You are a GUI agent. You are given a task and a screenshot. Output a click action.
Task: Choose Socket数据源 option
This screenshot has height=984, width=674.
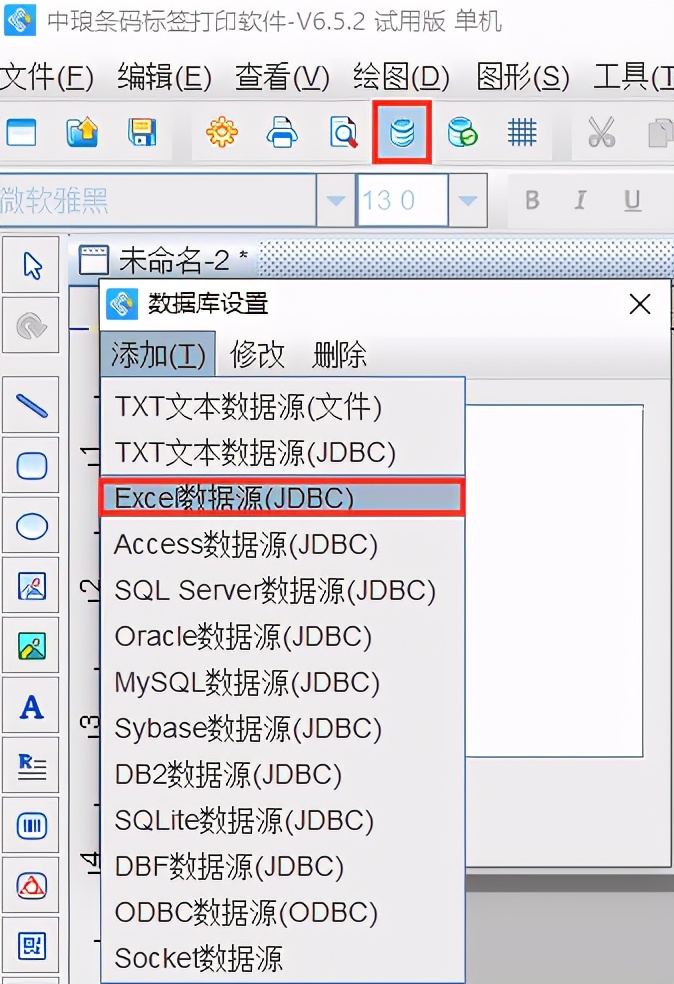pyautogui.click(x=282, y=958)
